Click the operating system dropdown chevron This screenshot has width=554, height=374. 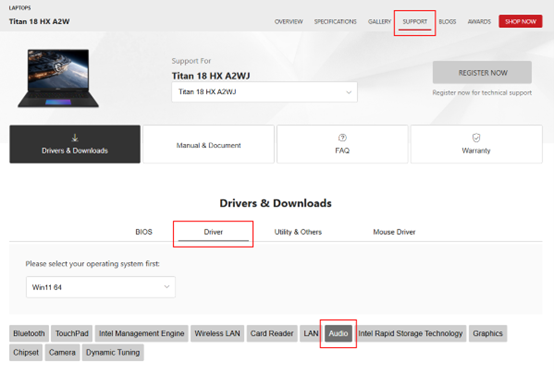(166, 287)
